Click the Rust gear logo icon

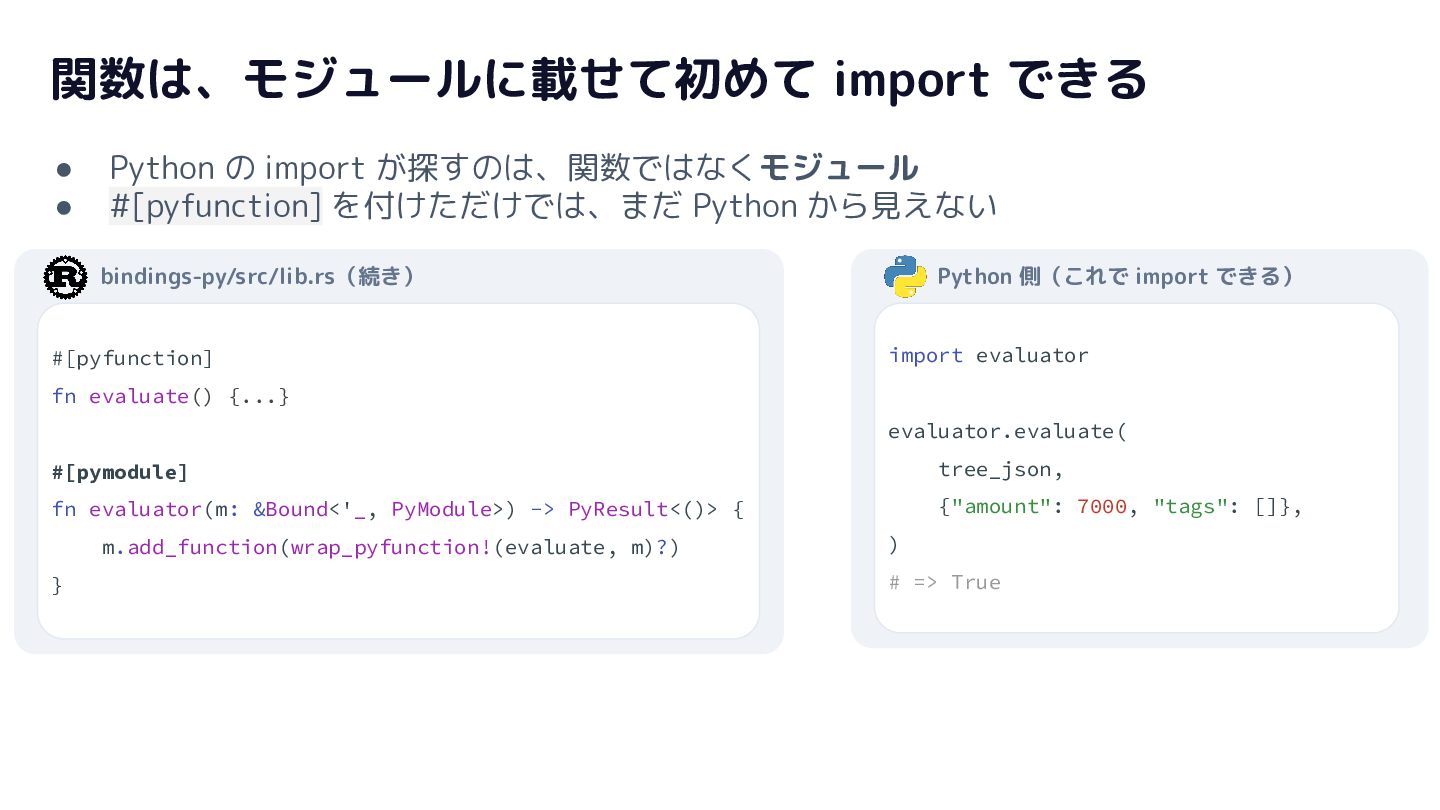tap(66, 277)
